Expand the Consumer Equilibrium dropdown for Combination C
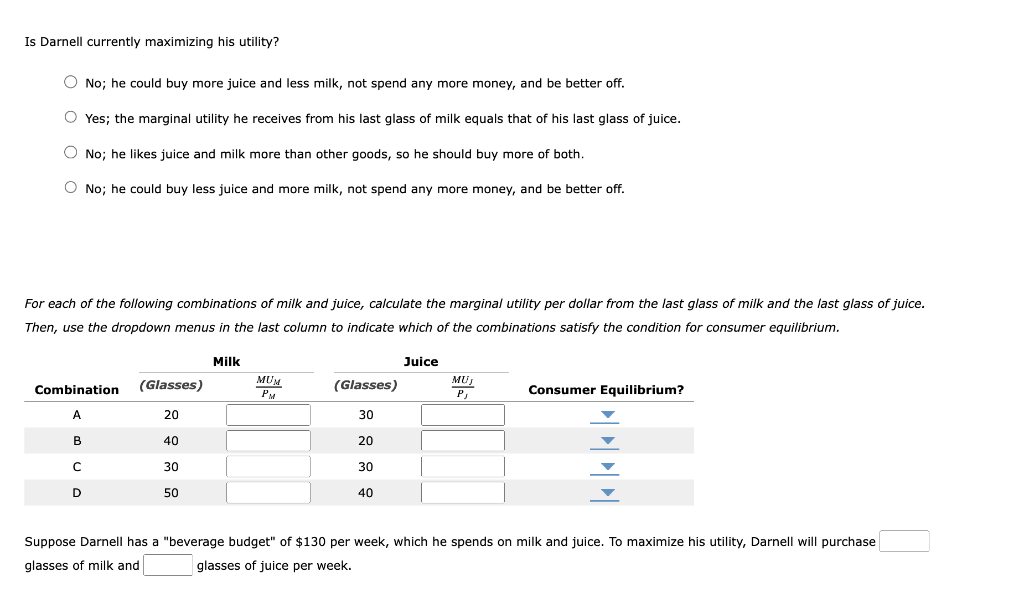Screen dimensions: 1024x598 (604, 466)
